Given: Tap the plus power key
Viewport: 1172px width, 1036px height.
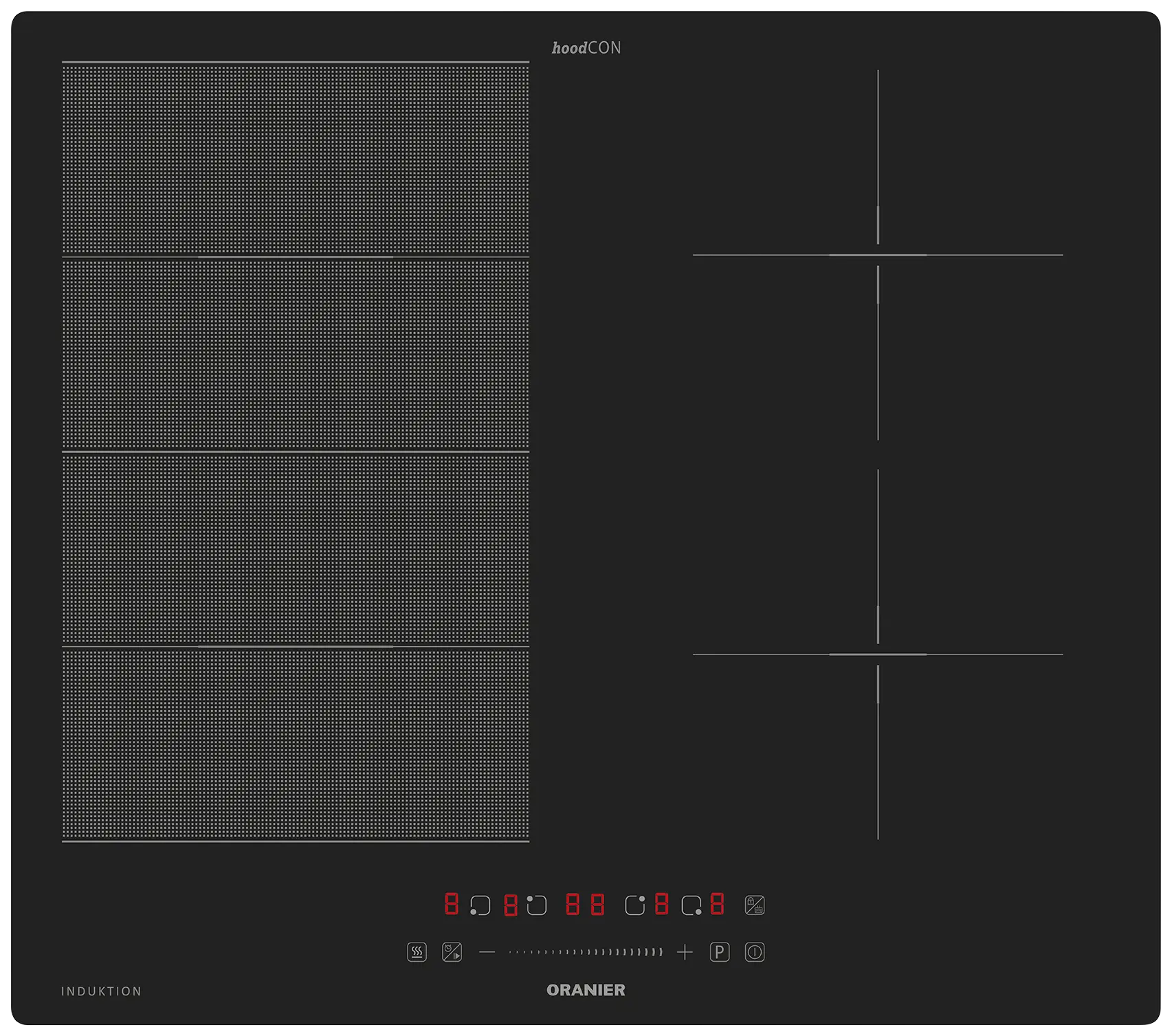Looking at the screenshot, I should click(x=685, y=952).
